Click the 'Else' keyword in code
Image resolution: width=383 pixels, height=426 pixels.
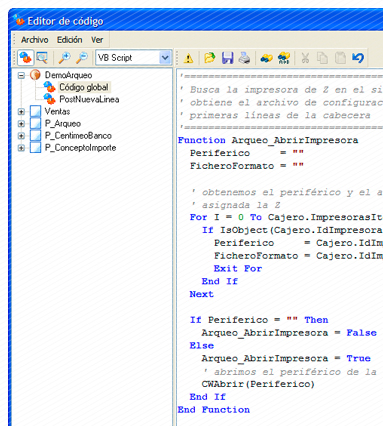202,346
